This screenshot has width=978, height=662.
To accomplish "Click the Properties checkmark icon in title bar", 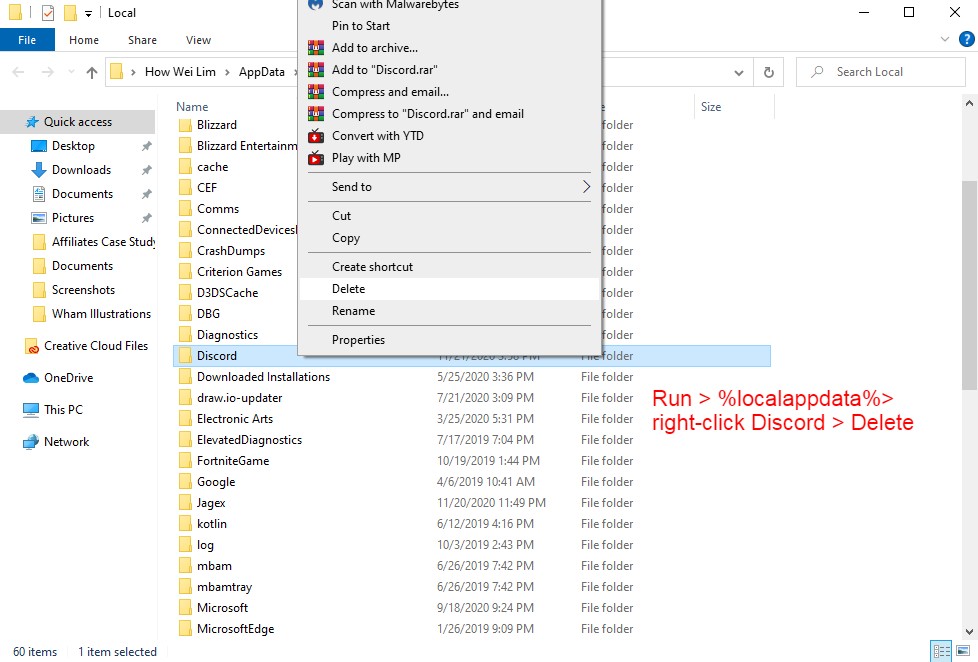I will point(48,12).
